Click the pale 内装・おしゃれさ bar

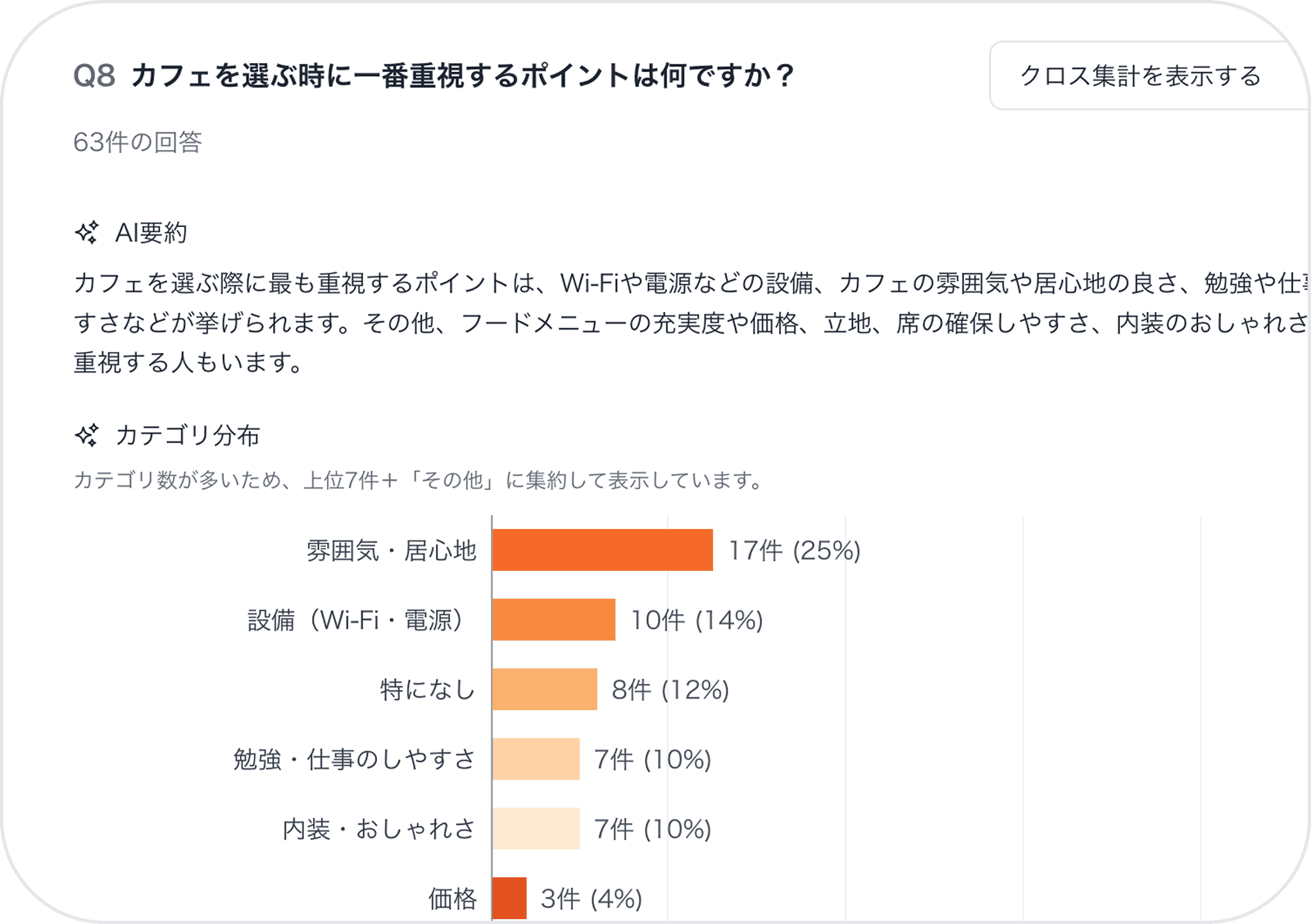point(537,829)
